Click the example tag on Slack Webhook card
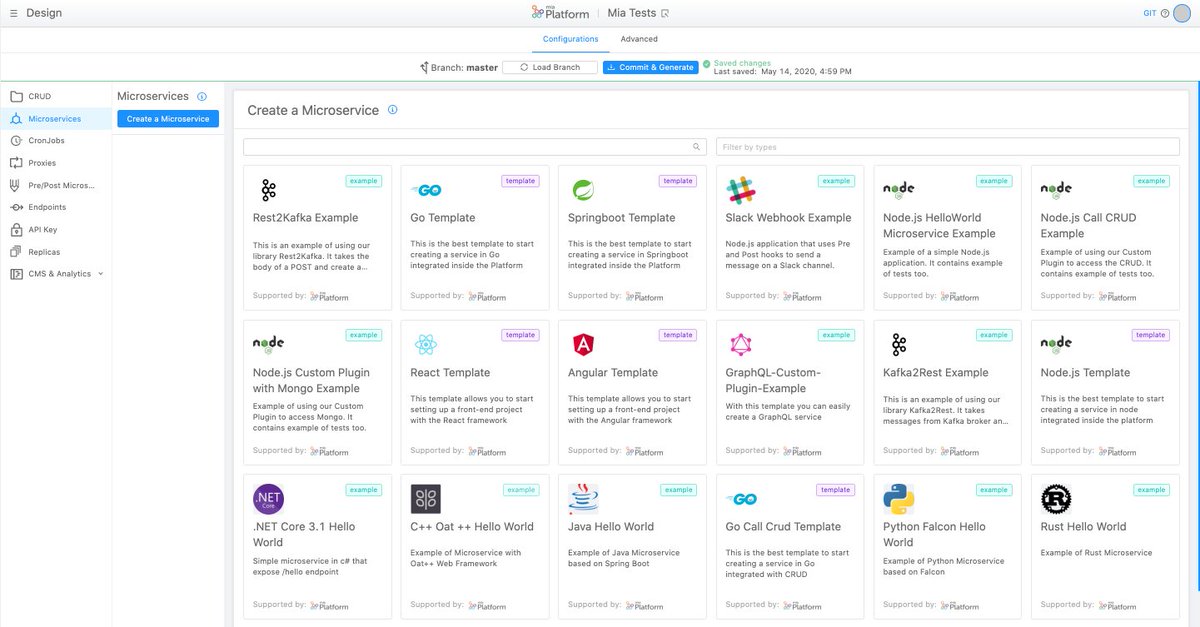 point(836,181)
